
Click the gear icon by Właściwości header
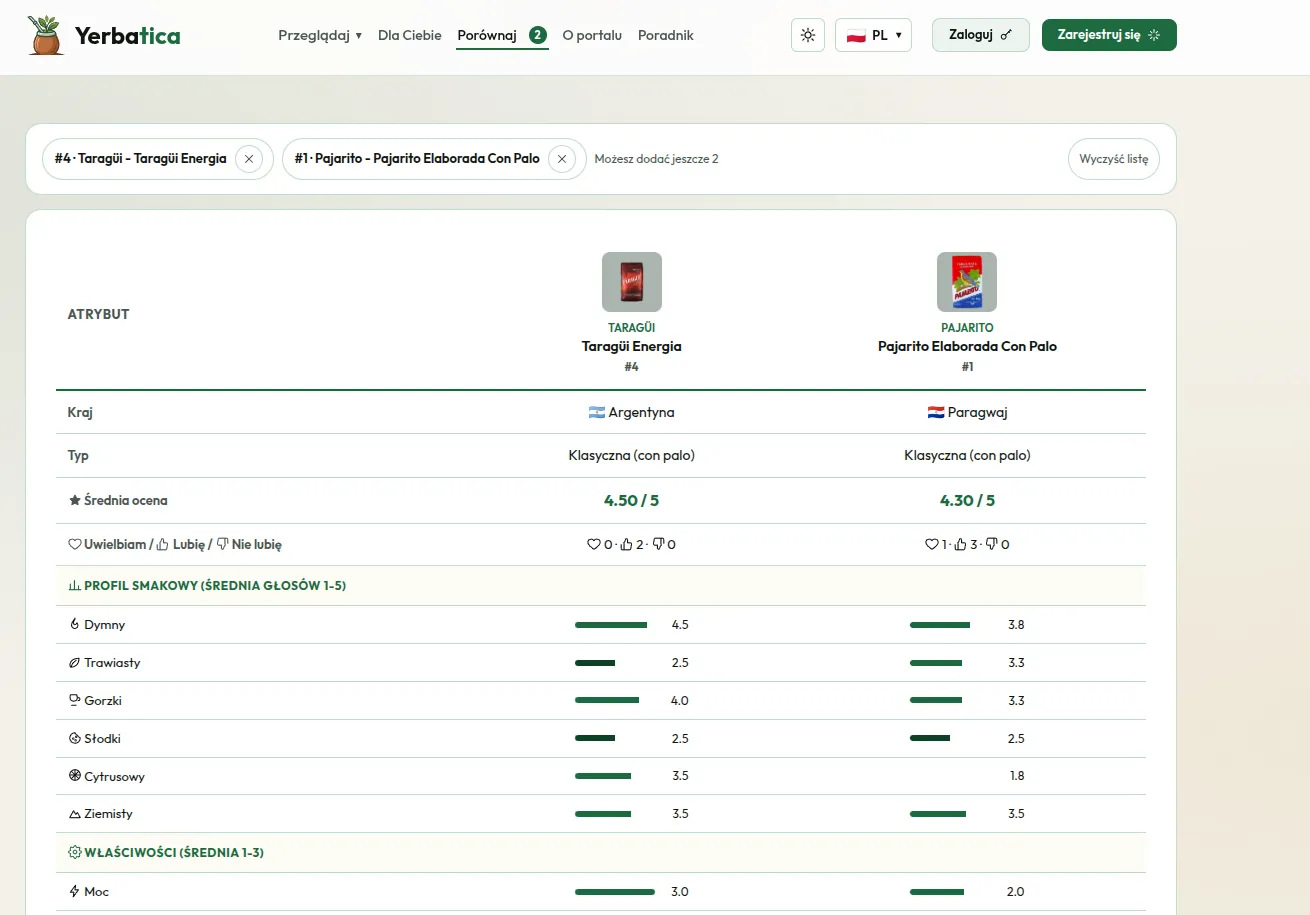[74, 852]
